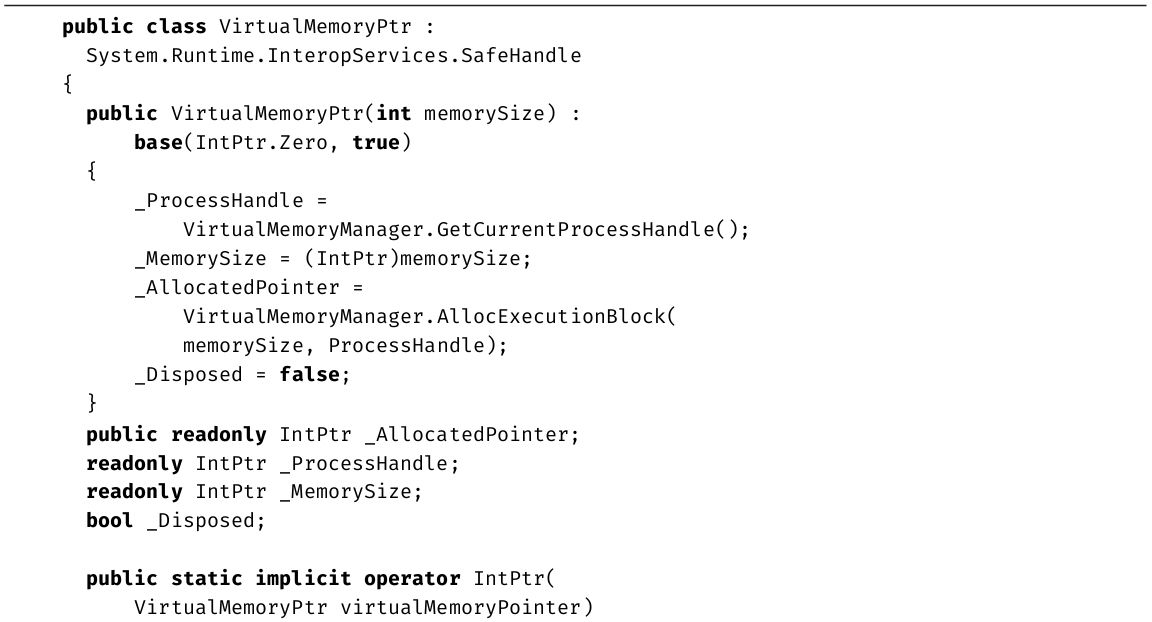Click the 'implicit' keyword in the operator declaration
The width and height of the screenshot is (1152, 622).
tap(303, 579)
